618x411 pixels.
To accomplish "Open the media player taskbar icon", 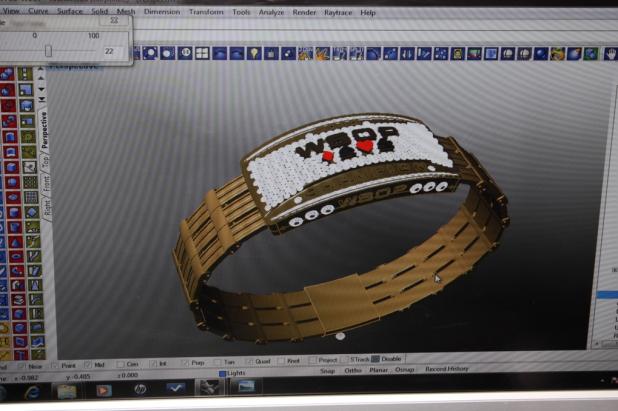I will point(103,391).
